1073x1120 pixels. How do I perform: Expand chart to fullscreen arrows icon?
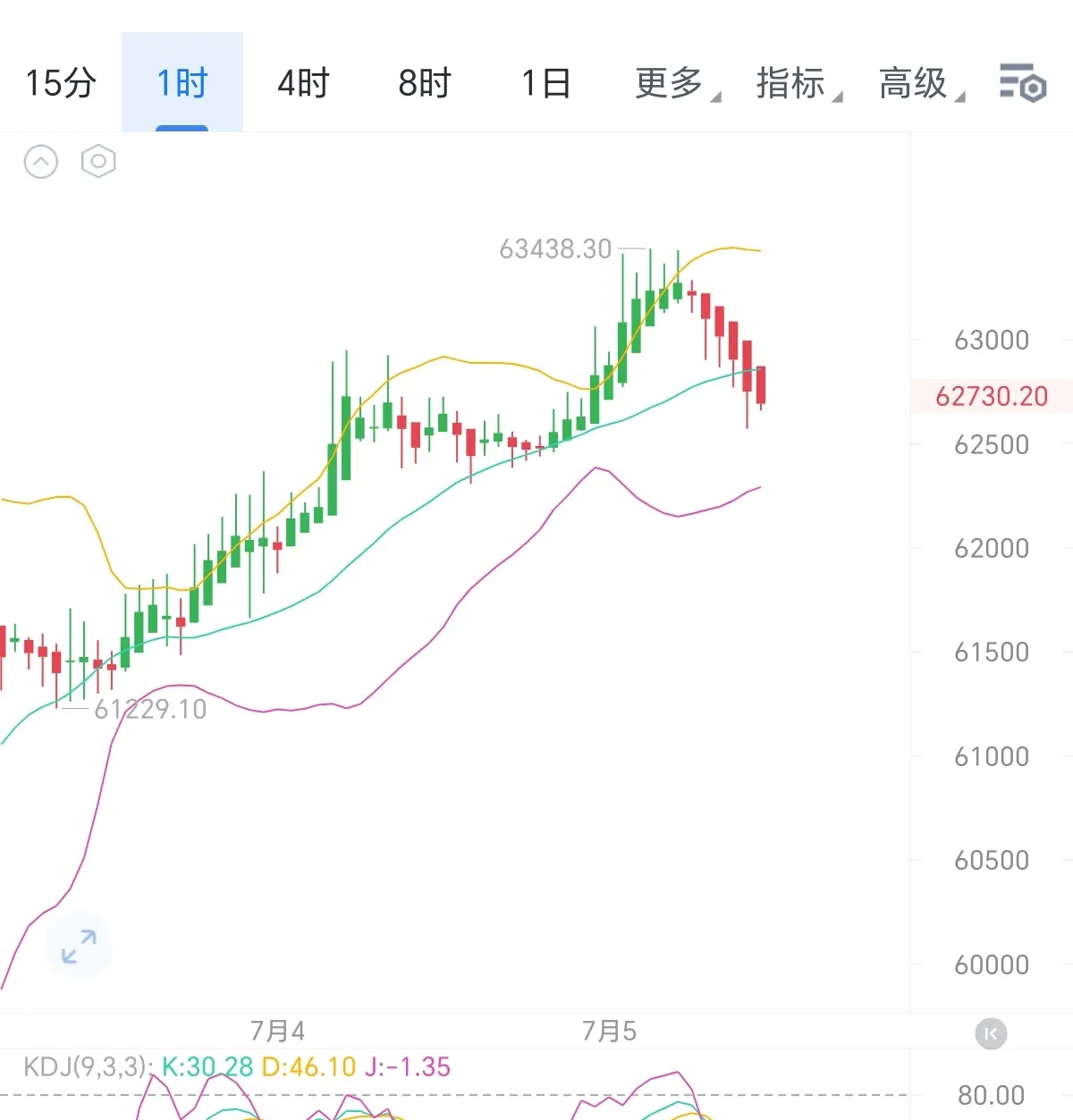[79, 947]
